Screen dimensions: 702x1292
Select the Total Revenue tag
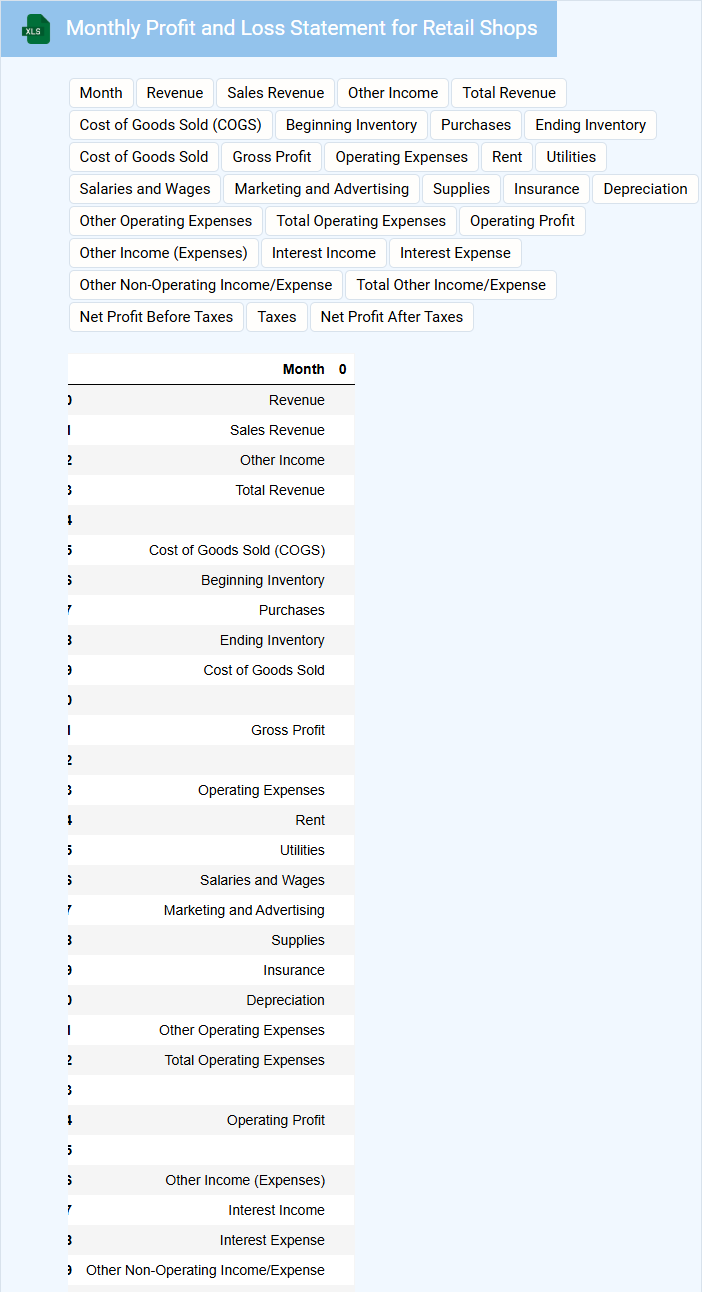[508, 93]
